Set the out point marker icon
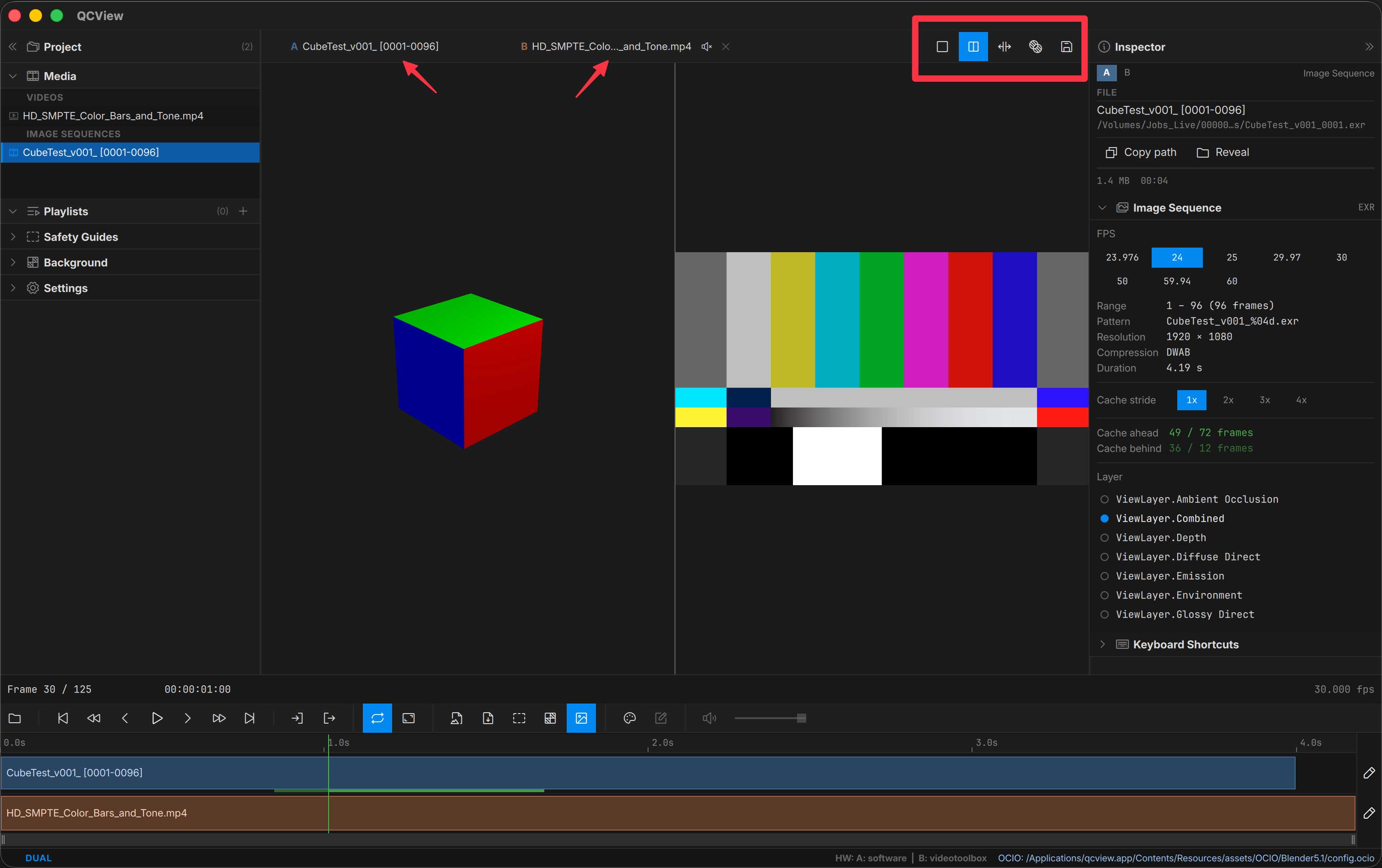Viewport: 1382px width, 868px height. (x=330, y=718)
